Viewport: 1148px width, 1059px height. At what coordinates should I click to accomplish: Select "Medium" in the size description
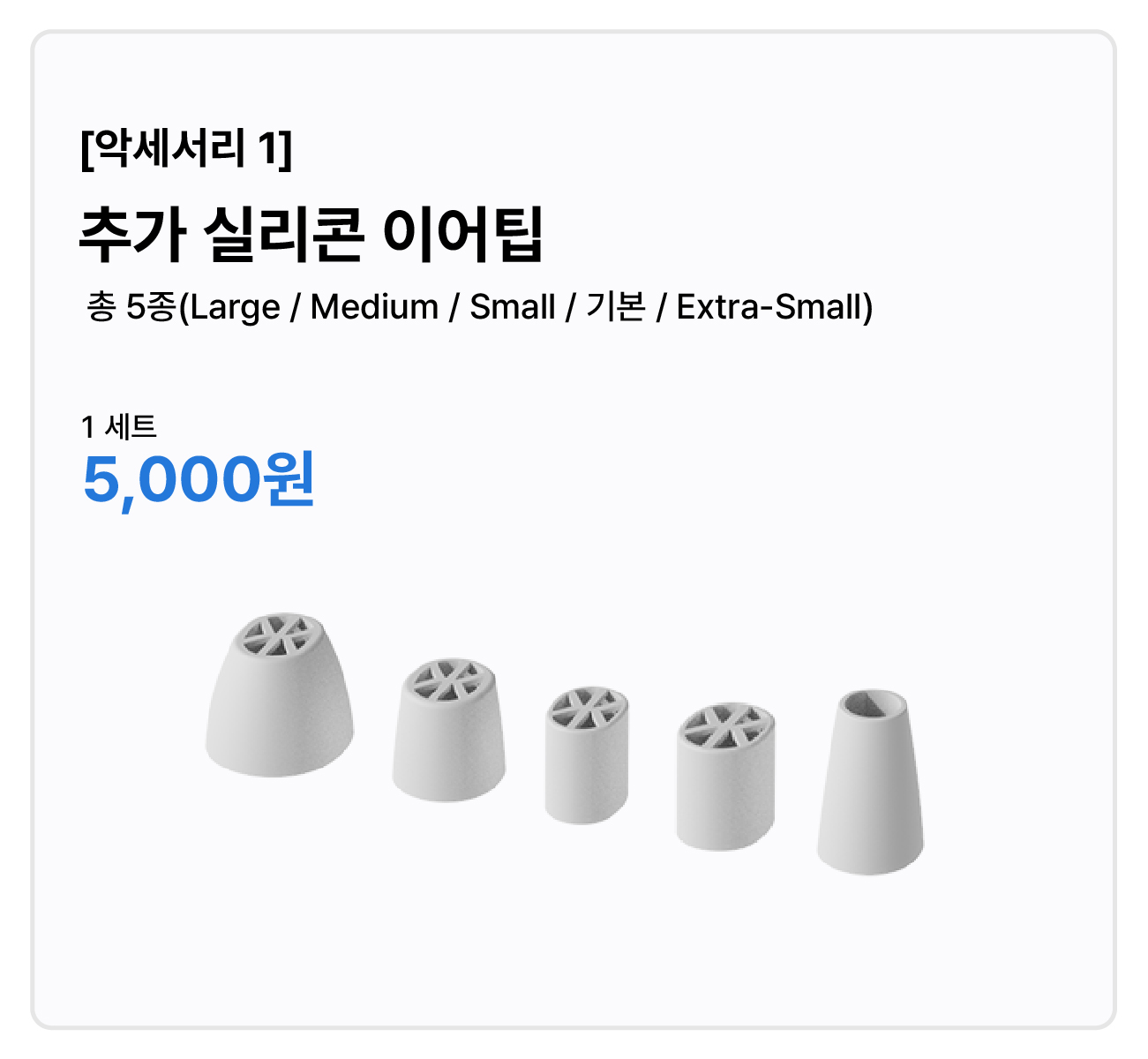tap(374, 308)
